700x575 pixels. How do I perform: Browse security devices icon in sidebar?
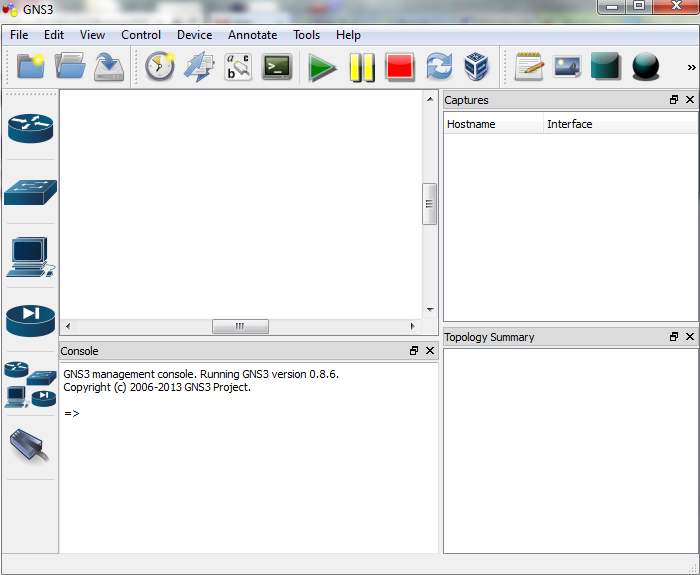click(x=30, y=321)
